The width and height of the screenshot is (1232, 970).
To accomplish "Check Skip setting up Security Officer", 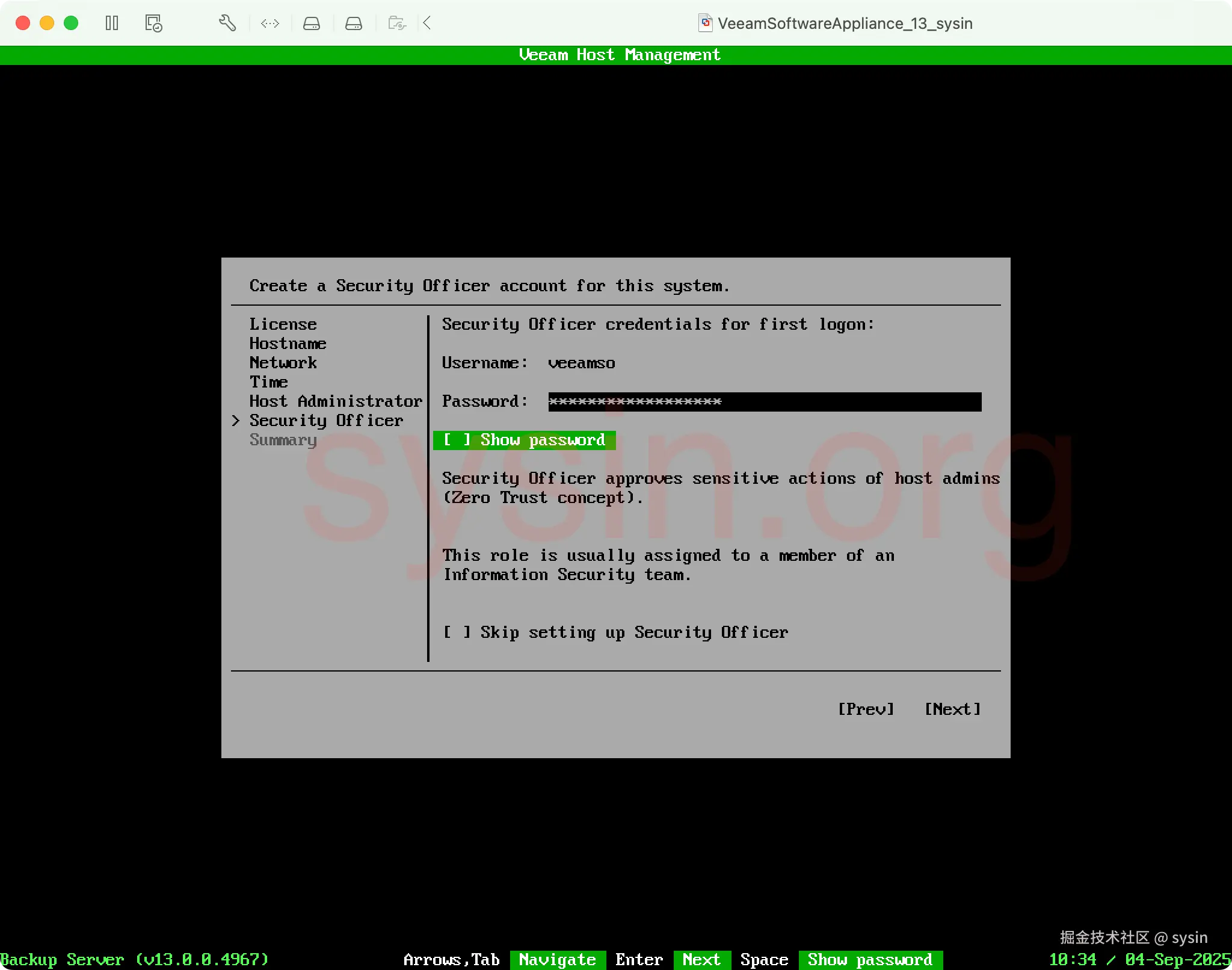I will (457, 632).
